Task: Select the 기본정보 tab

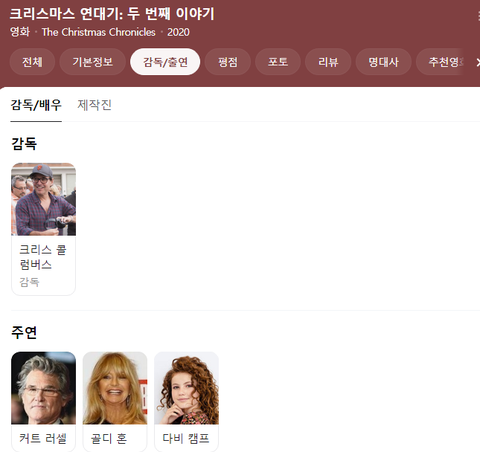Action: click(x=93, y=62)
